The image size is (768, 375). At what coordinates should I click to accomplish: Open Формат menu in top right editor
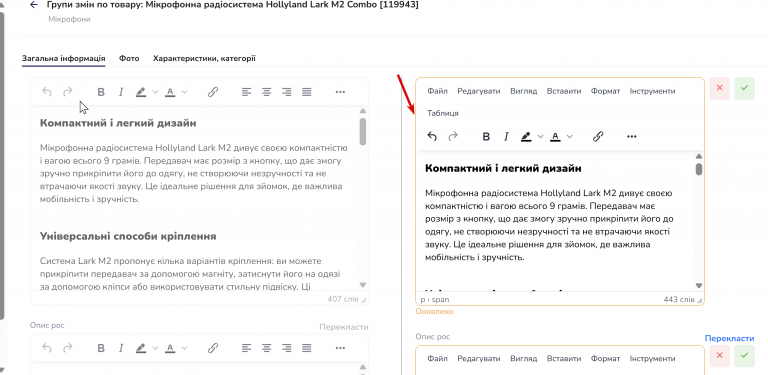point(605,91)
